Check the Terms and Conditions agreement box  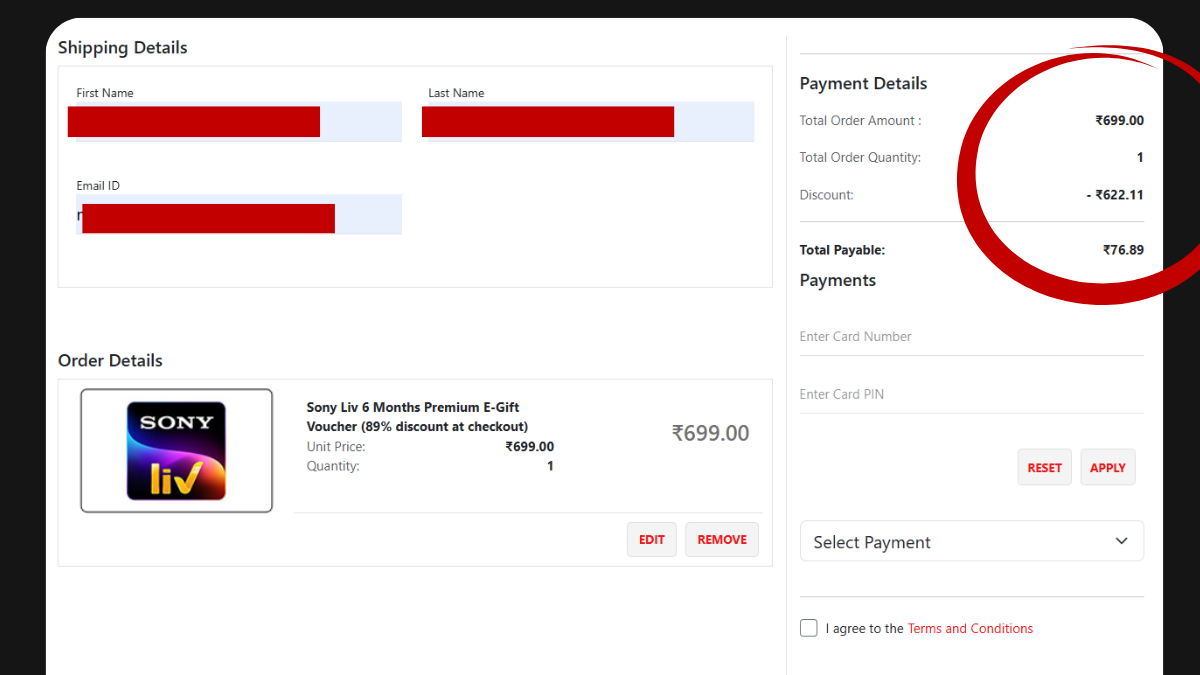[808, 628]
